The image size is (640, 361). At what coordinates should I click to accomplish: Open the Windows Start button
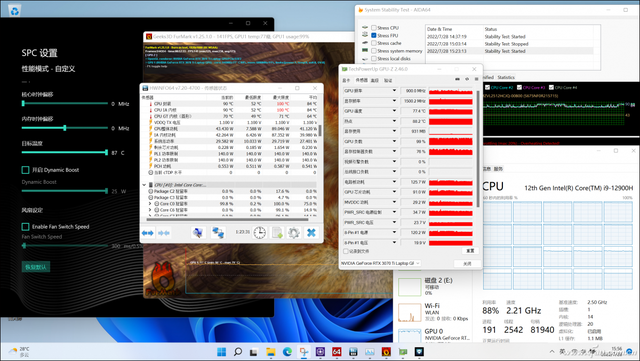pyautogui.click(x=221, y=352)
